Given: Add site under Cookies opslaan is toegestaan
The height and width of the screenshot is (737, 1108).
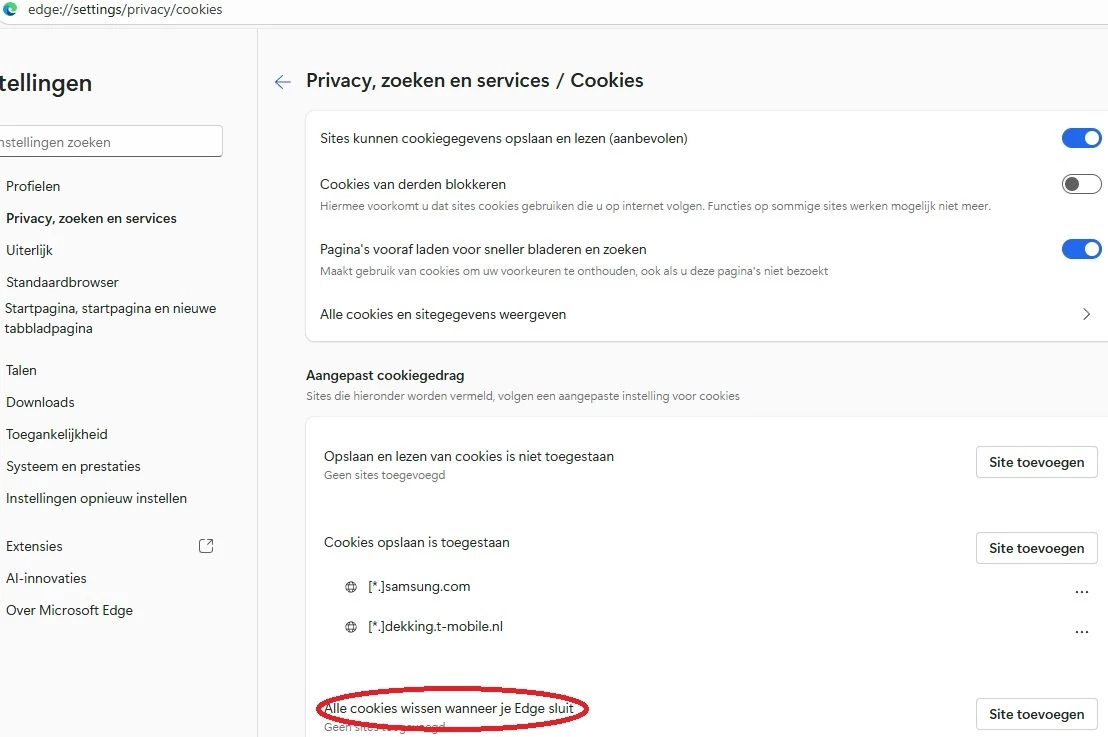Looking at the screenshot, I should 1036,548.
